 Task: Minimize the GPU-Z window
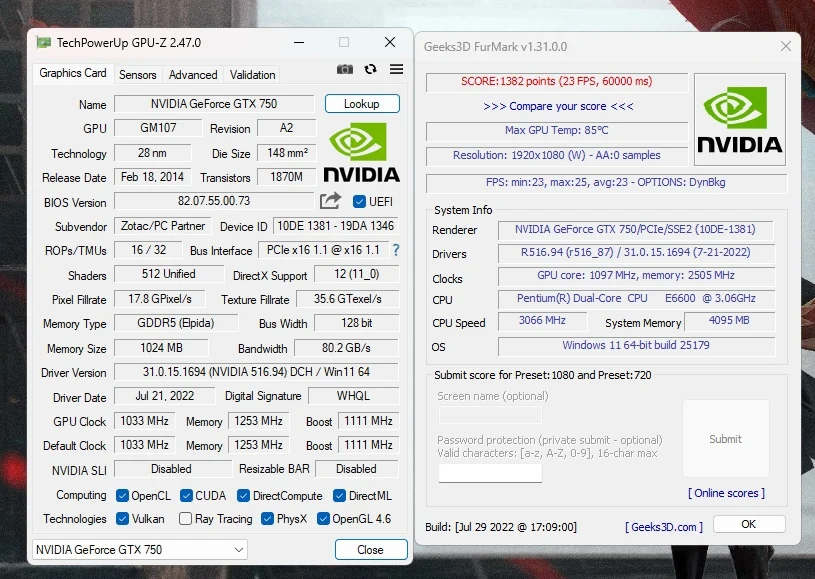pos(299,42)
